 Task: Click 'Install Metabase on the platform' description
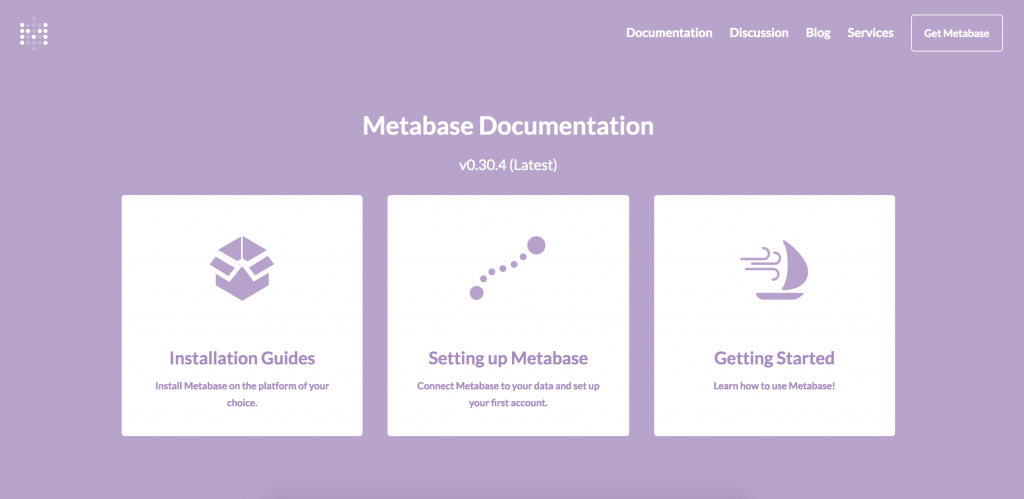pos(242,394)
